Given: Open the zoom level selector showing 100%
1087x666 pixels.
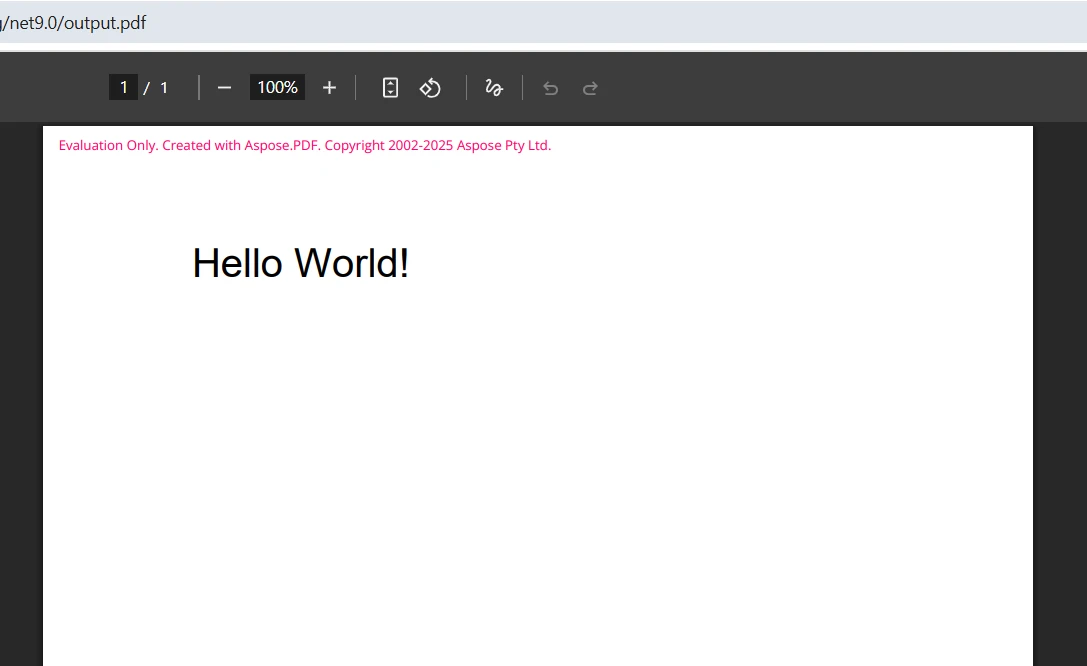Looking at the screenshot, I should tap(277, 87).
